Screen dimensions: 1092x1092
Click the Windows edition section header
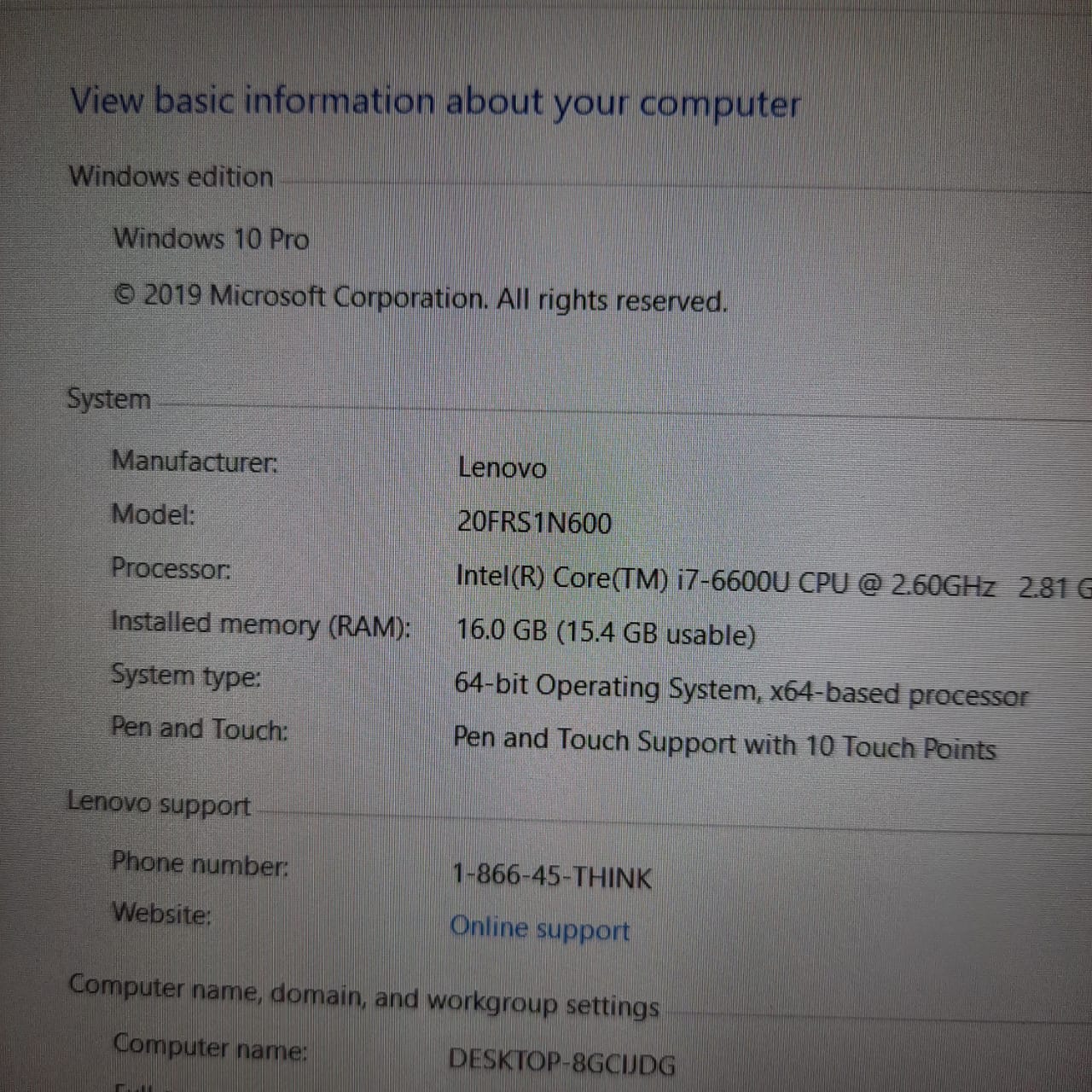171,177
